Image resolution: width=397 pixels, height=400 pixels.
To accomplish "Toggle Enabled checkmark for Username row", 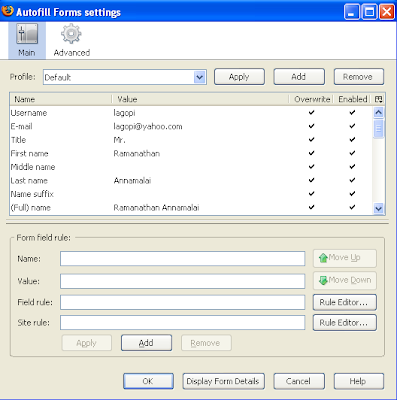I will click(352, 113).
